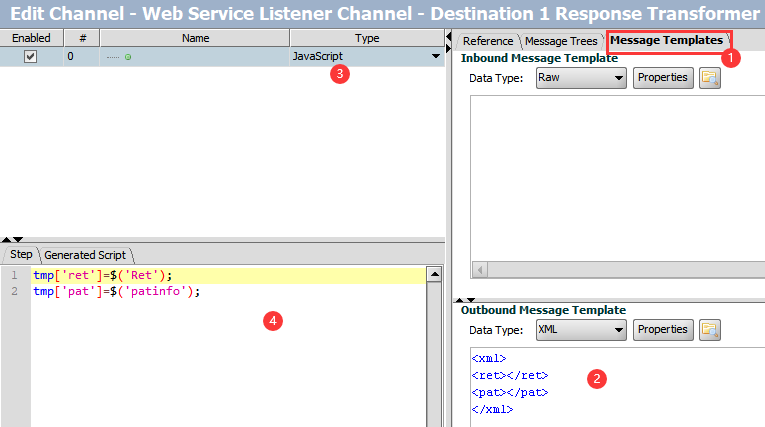Toggle the Enabled checkbox for step 0
765x427 pixels.
click(x=30, y=57)
